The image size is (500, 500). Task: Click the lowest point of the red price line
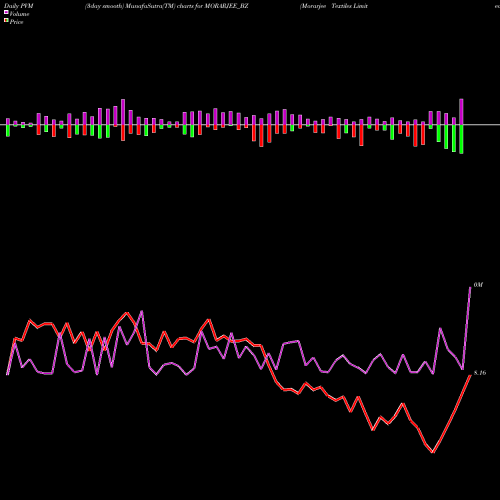[433, 452]
